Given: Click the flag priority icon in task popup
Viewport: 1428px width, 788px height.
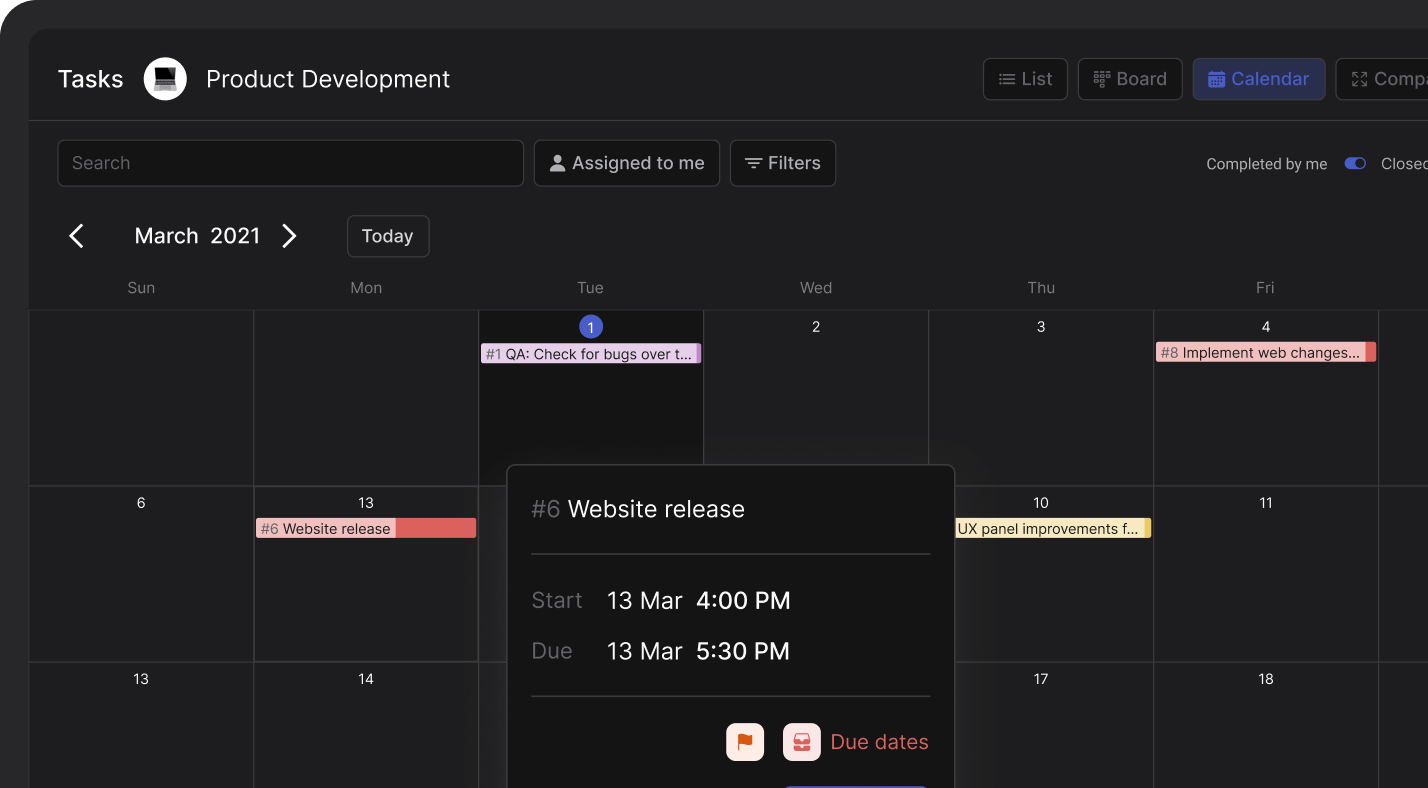Looking at the screenshot, I should point(744,741).
